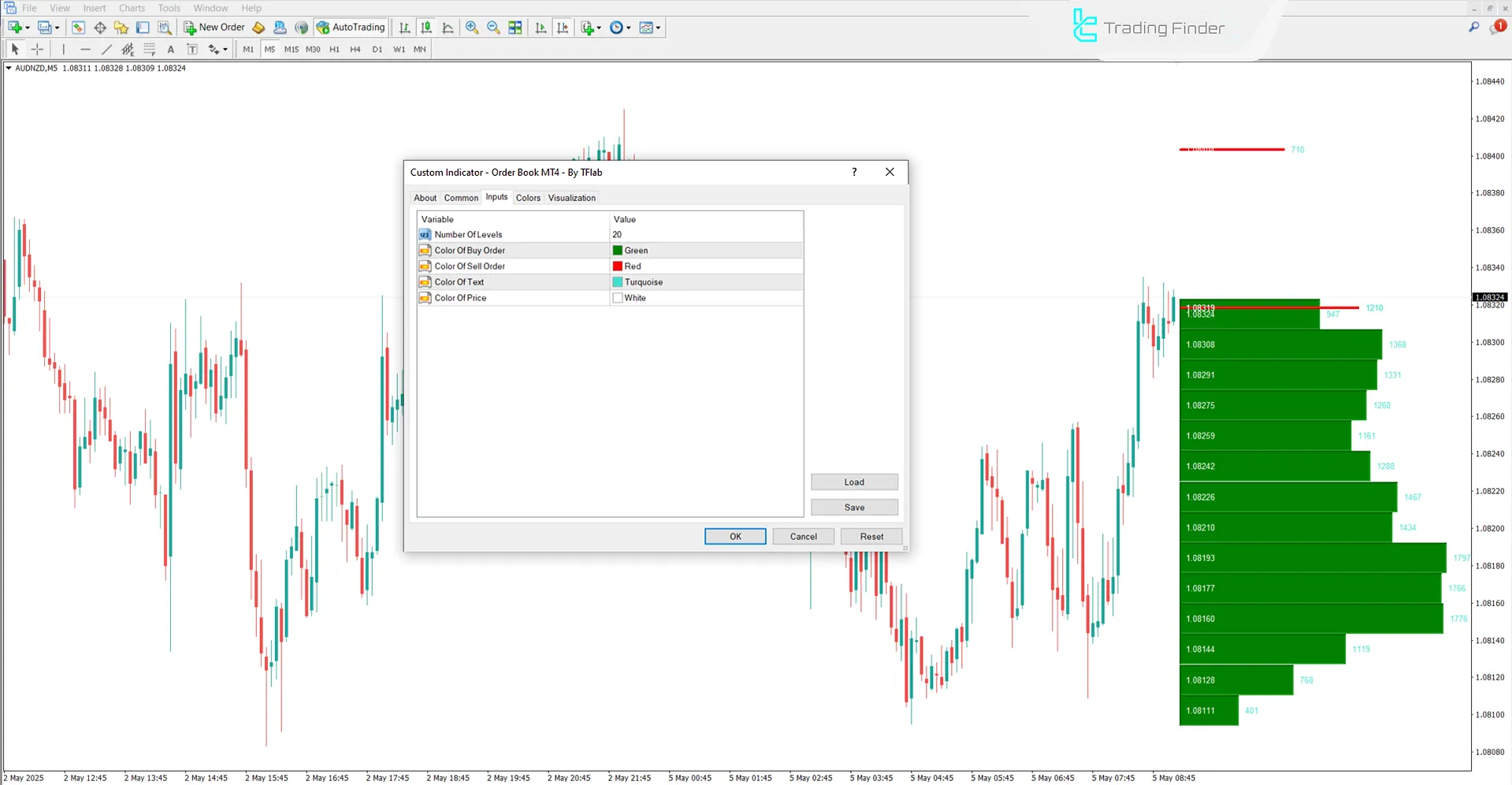
Task: Select the Fibonacci Retracement tool
Action: pos(128,49)
